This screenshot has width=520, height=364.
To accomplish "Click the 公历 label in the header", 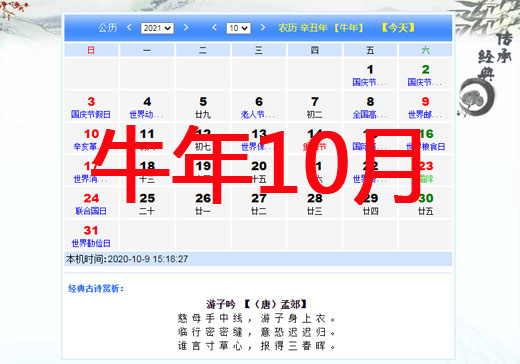I will pos(107,28).
